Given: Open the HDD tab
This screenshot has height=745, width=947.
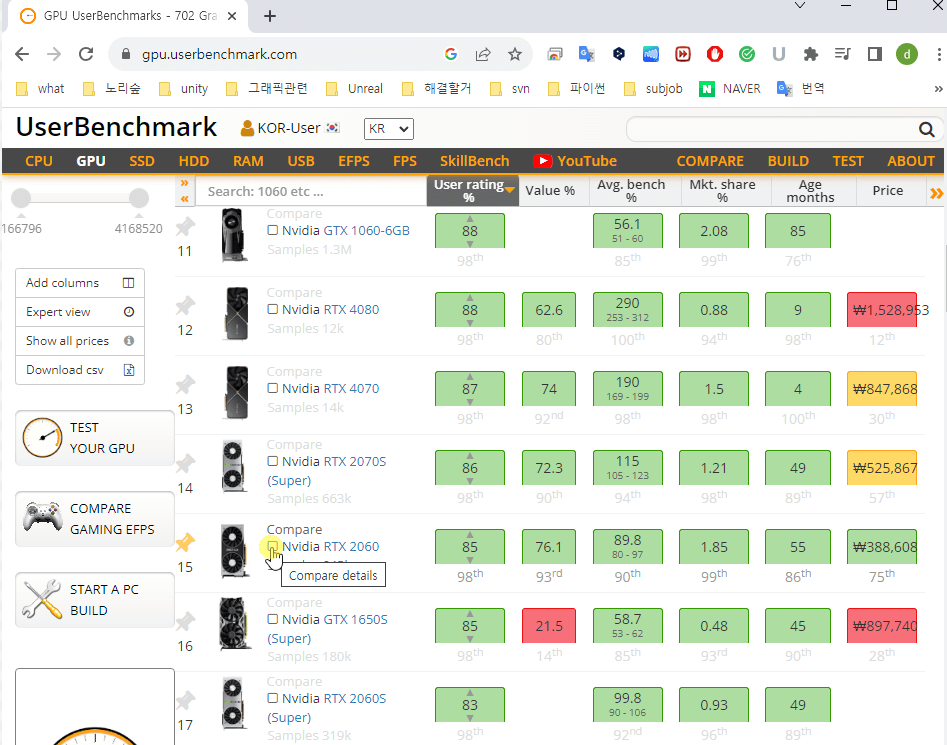Looking at the screenshot, I should point(194,161).
